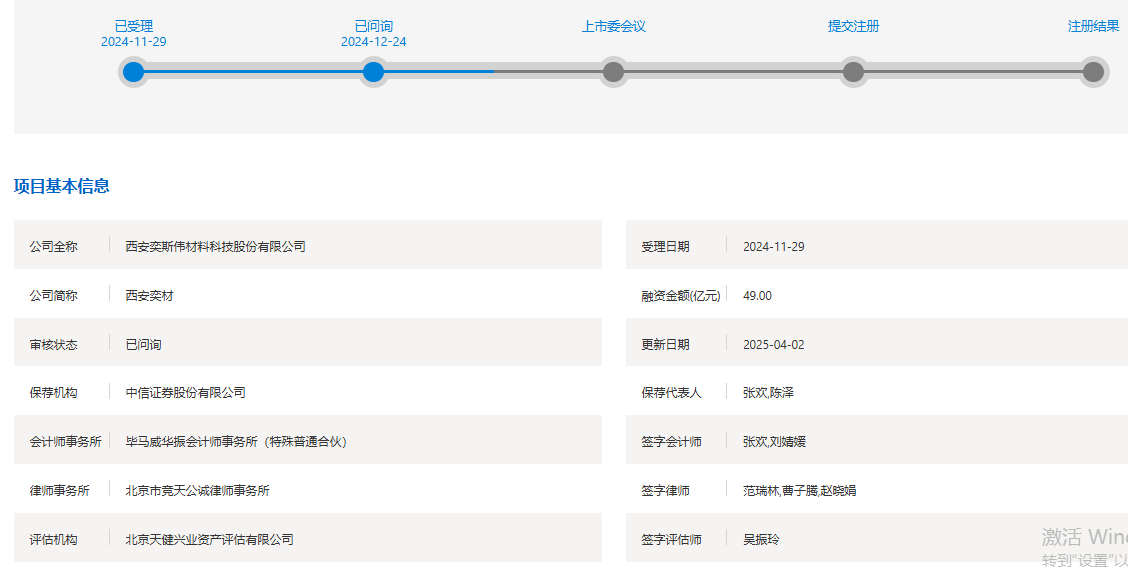Screen dimensions: 1128x578
Task: Click short name value 西安奕材
Action: pos(150,295)
